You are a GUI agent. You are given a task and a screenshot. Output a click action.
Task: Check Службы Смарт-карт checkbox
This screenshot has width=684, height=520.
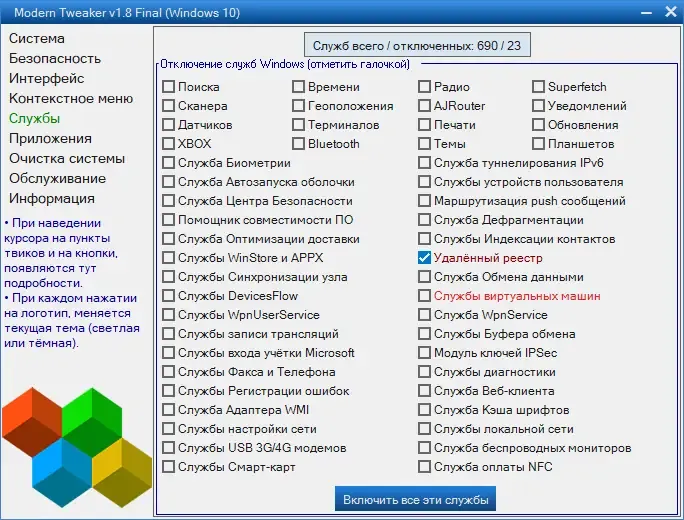coord(168,467)
